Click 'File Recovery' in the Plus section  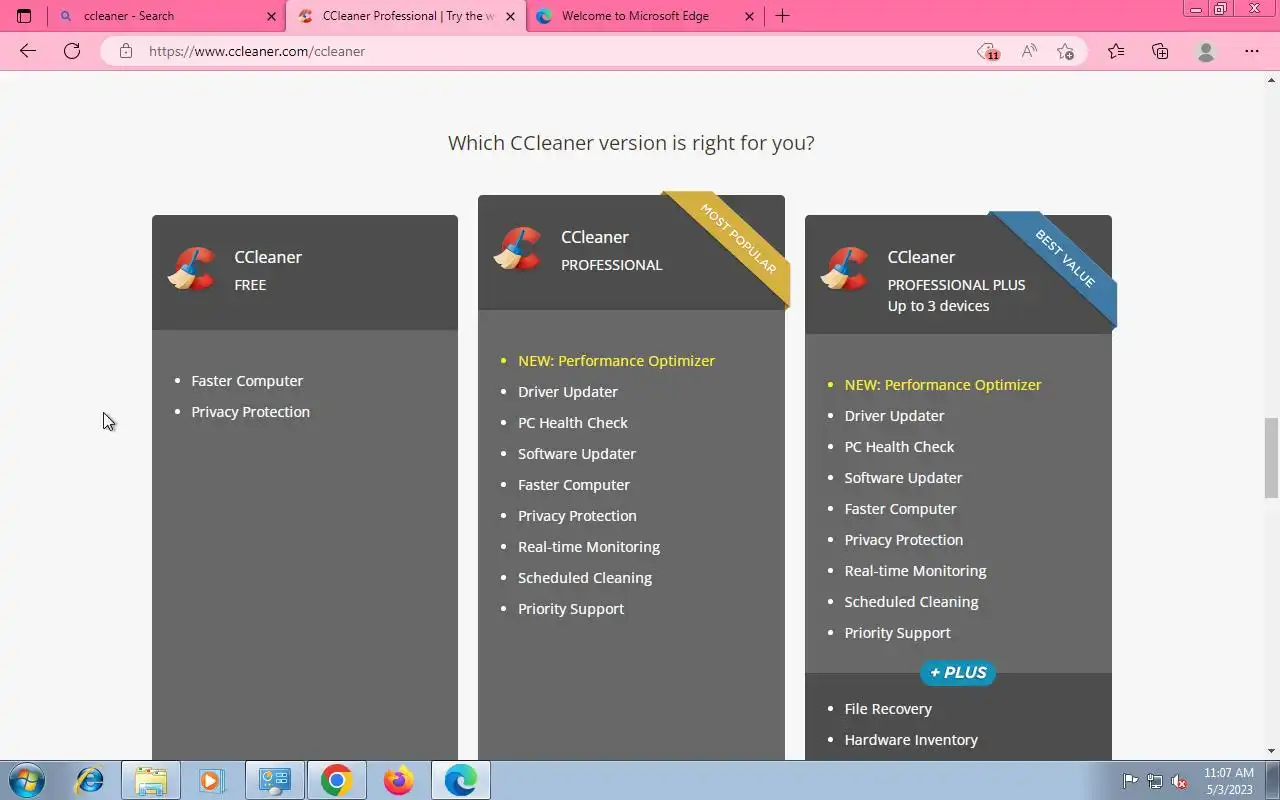(x=888, y=709)
